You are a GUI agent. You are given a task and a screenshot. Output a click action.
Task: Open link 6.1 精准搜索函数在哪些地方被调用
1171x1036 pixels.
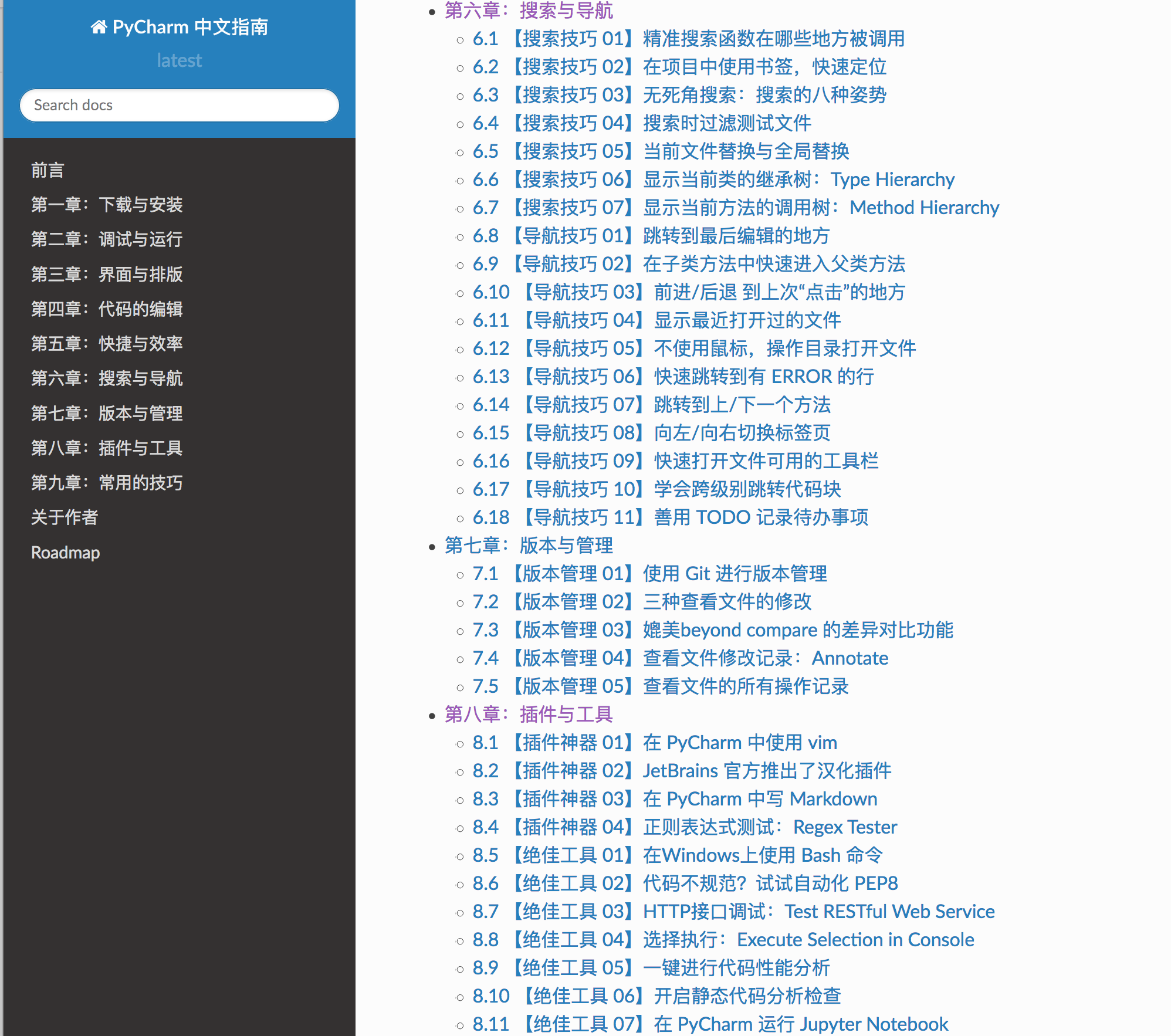689,39
